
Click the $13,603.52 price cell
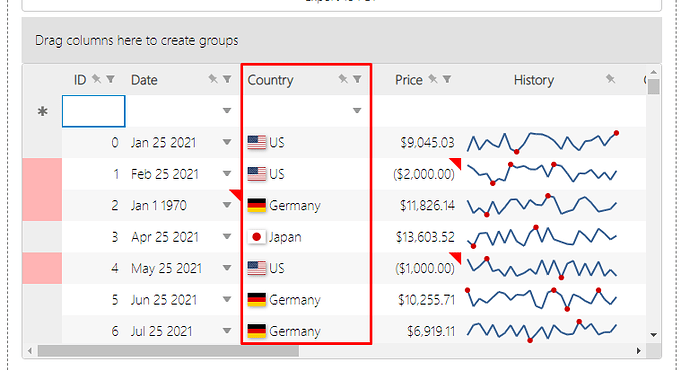(416, 237)
